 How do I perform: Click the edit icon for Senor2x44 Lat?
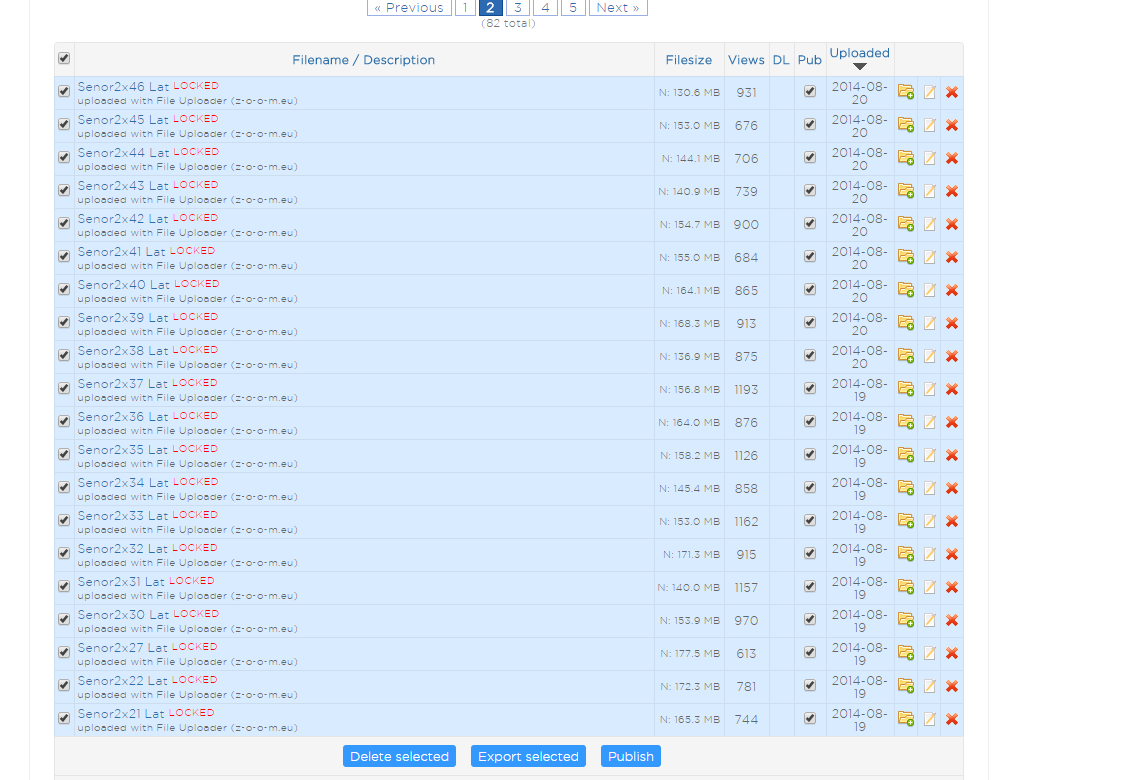[929, 158]
